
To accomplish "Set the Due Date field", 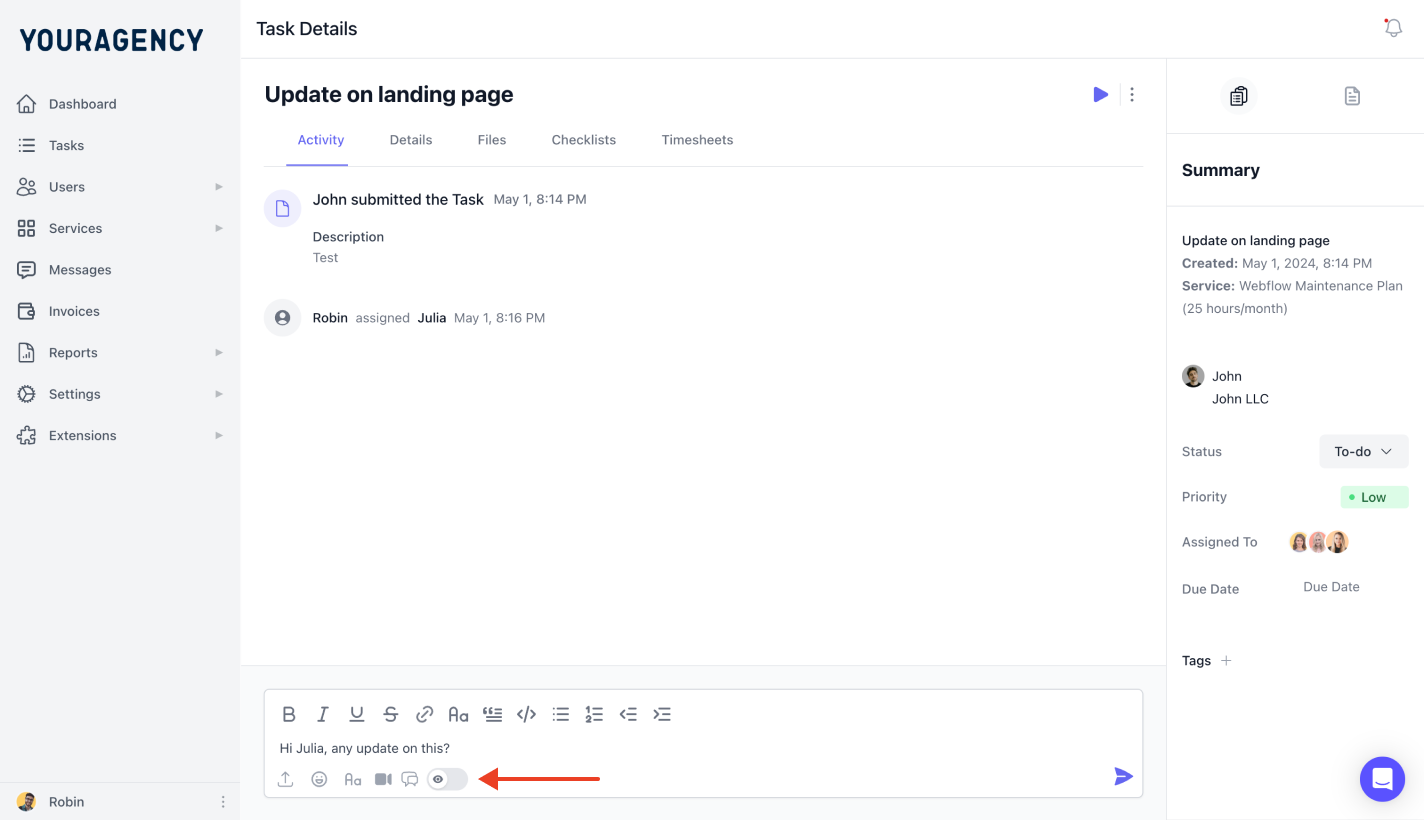I will 1331,587.
